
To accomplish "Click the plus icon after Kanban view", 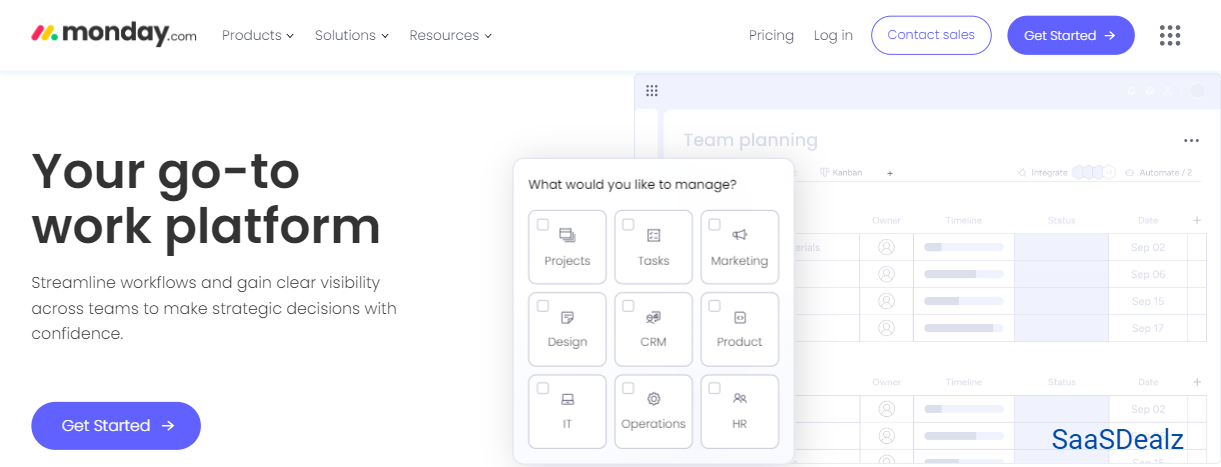I will click(x=890, y=173).
